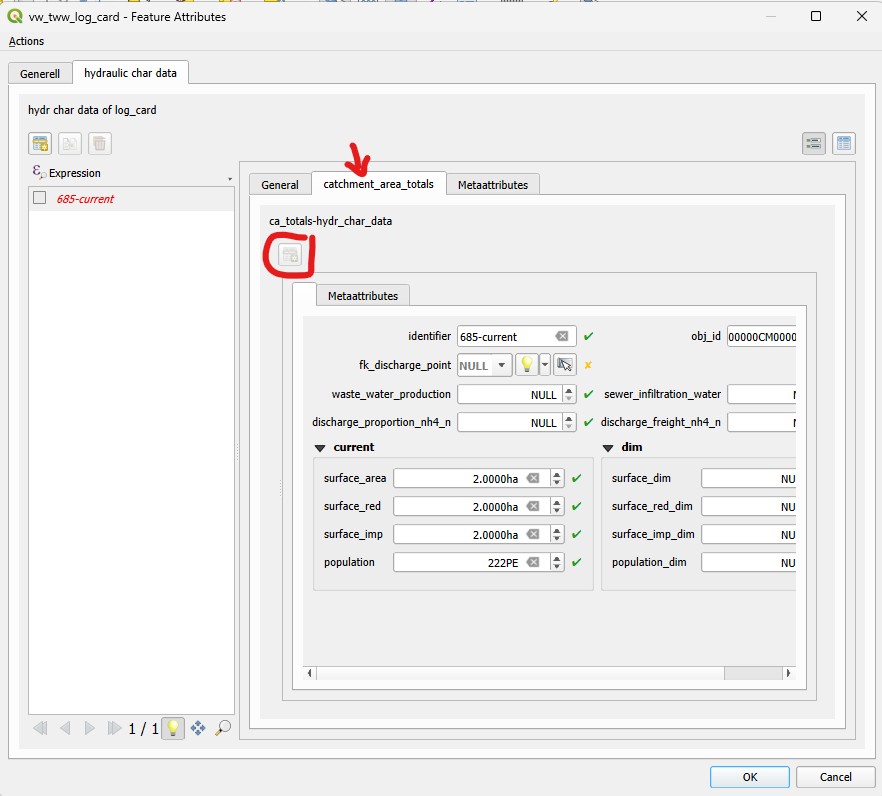This screenshot has width=882, height=796.
Task: Switch to table view icon
Action: pyautogui.click(x=844, y=143)
